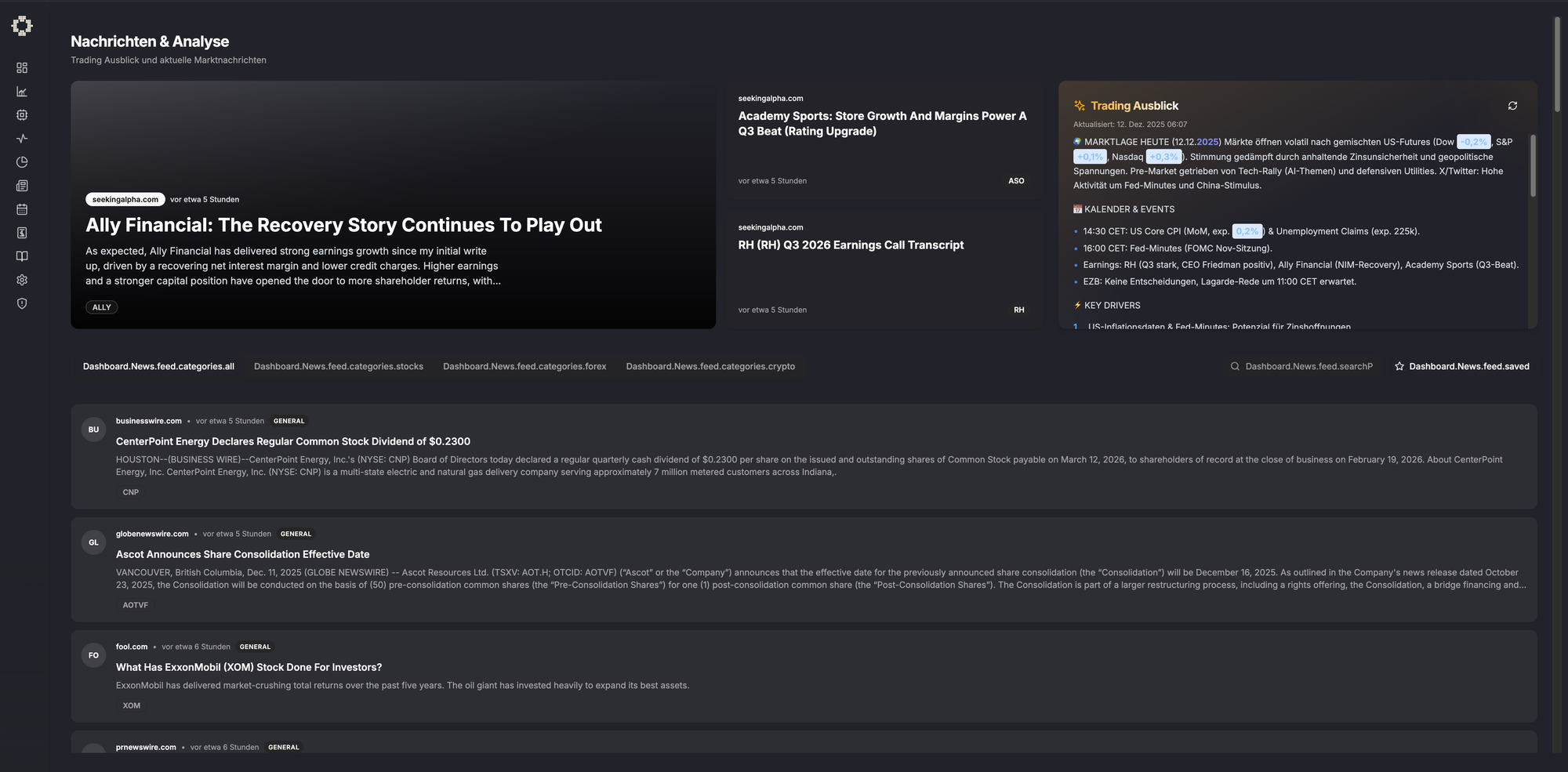The height and width of the screenshot is (772, 1568).
Task: Open the CenterPoint Energy dividend headline
Action: coord(292,442)
